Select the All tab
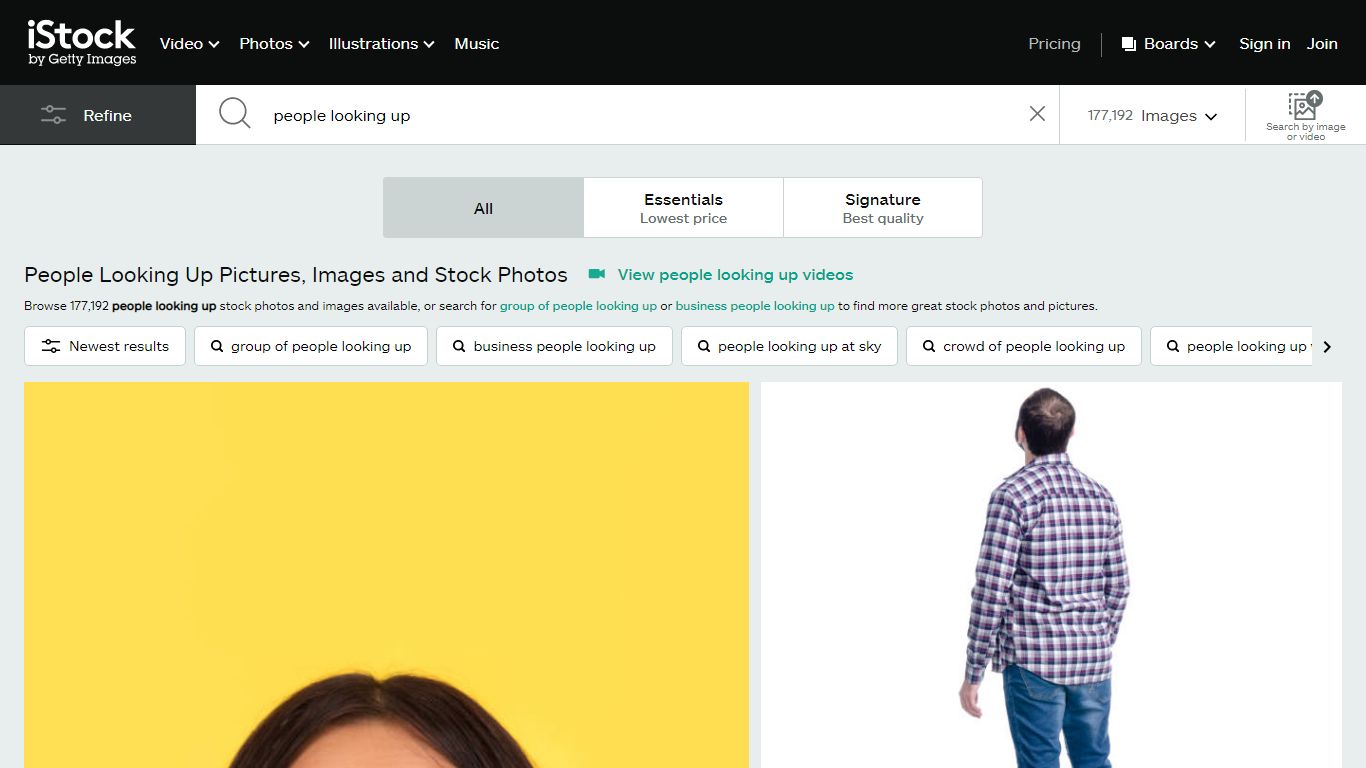This screenshot has height=768, width=1366. point(483,208)
